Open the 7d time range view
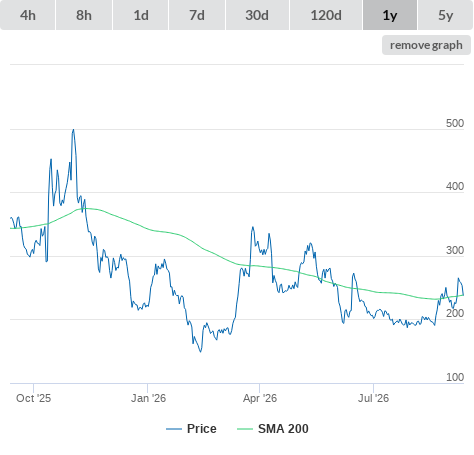The width and height of the screenshot is (474, 455). point(197,15)
